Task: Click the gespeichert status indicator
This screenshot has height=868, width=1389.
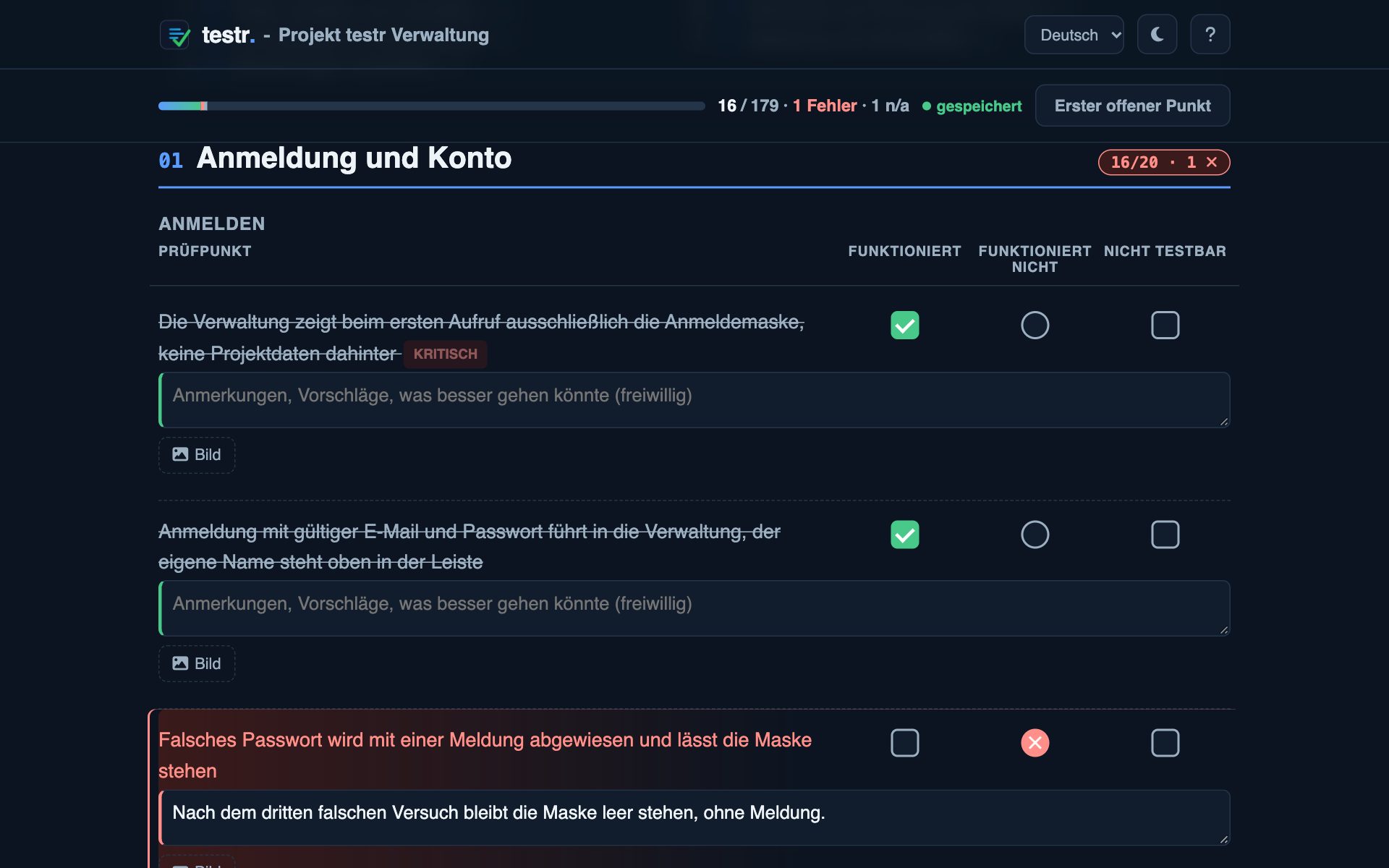Action: 972,106
